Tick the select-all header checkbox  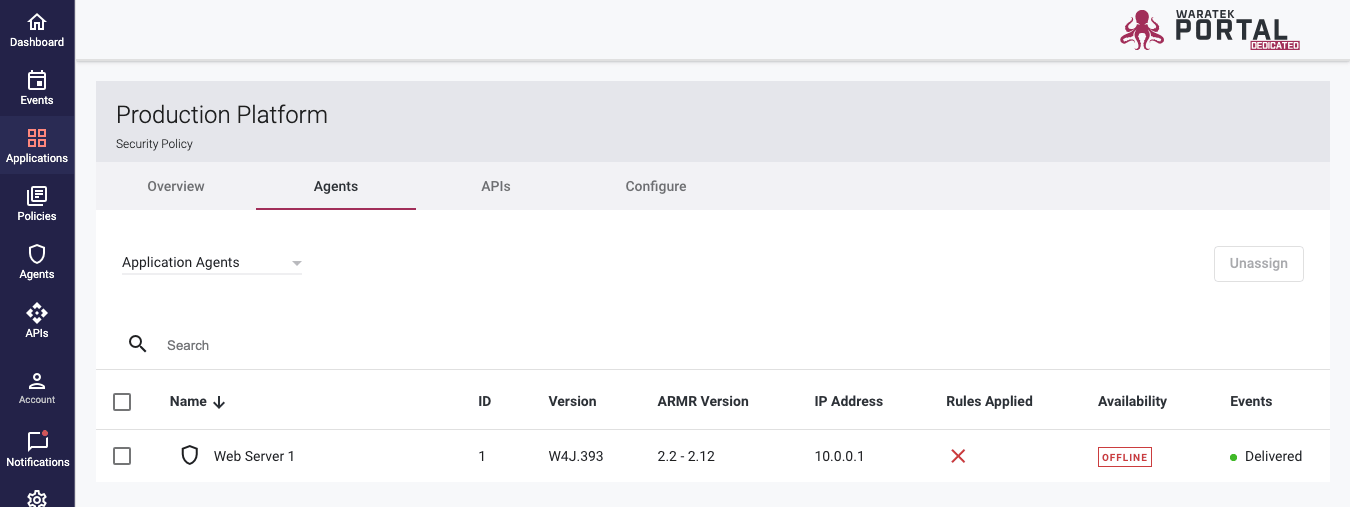pos(122,402)
